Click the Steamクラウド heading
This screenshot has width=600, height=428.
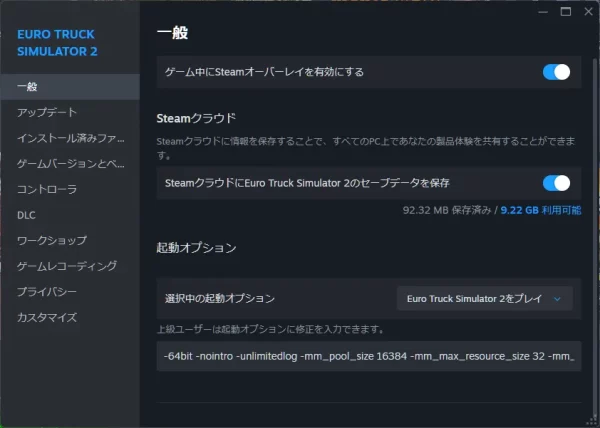tap(196, 118)
